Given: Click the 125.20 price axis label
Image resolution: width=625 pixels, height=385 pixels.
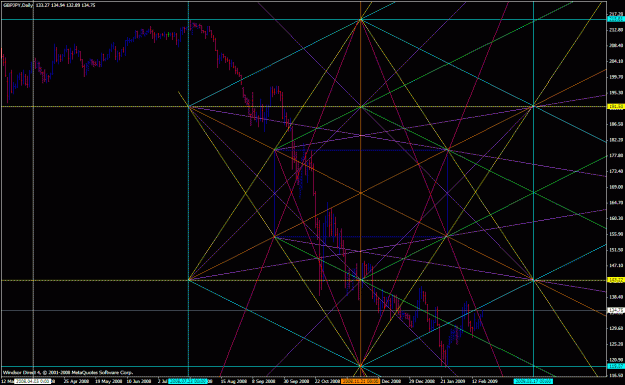Looking at the screenshot, I should pos(616,344).
